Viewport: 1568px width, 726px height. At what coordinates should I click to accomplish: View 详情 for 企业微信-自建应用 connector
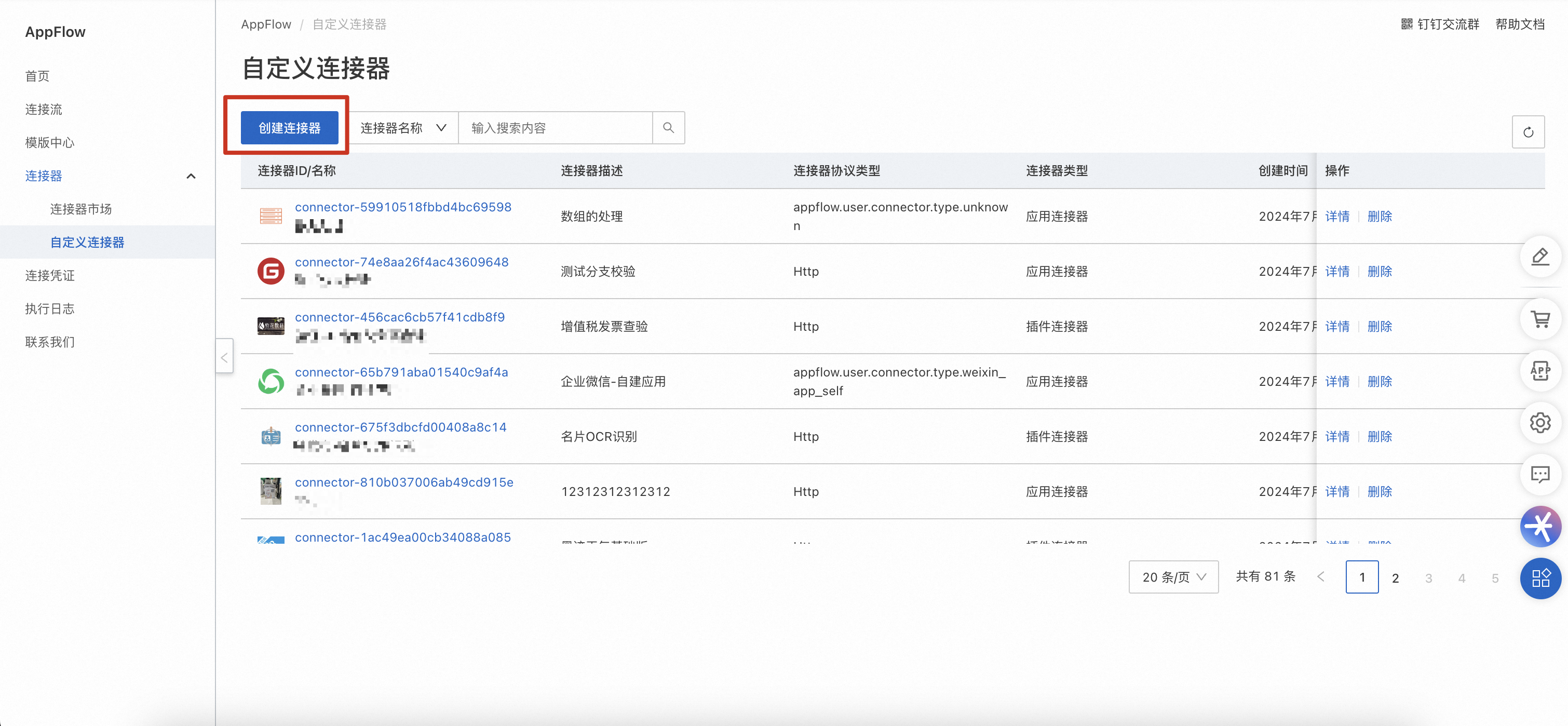1337,381
